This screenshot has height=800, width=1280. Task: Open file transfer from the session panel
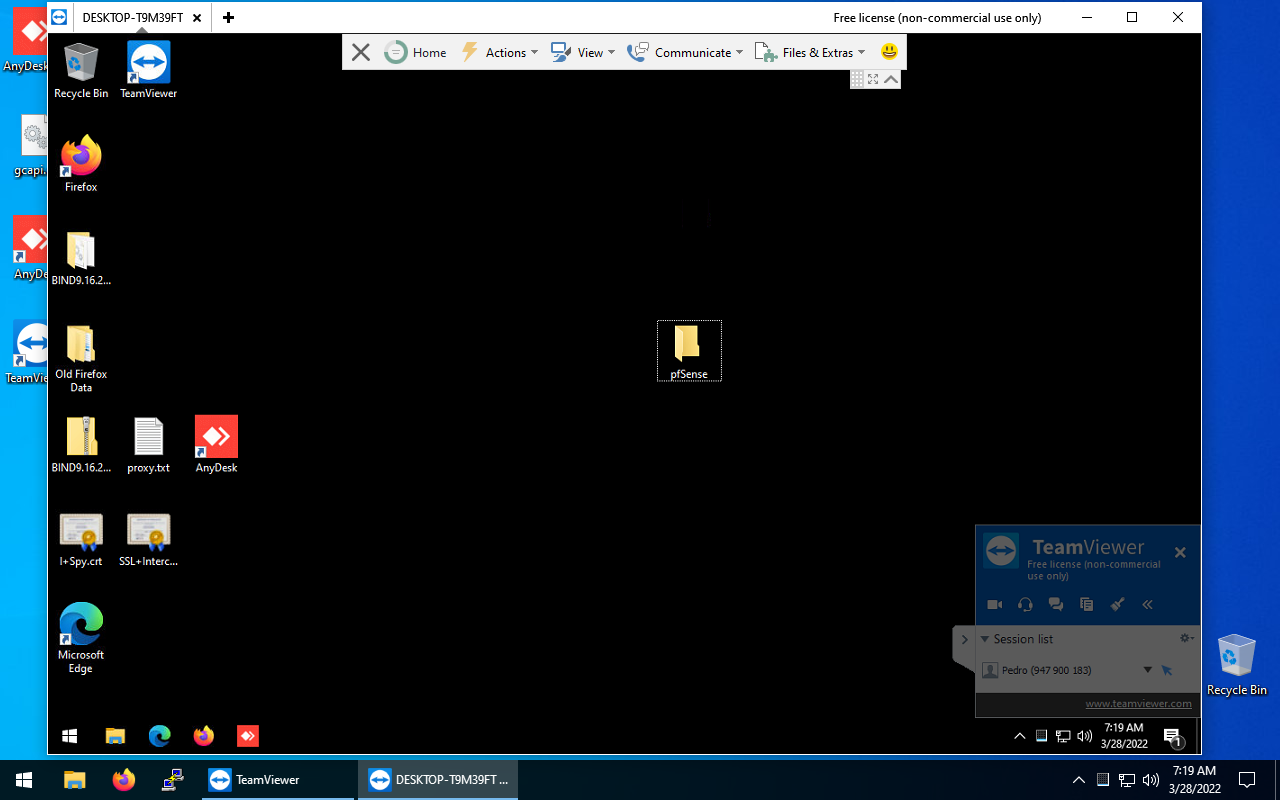click(x=1086, y=604)
